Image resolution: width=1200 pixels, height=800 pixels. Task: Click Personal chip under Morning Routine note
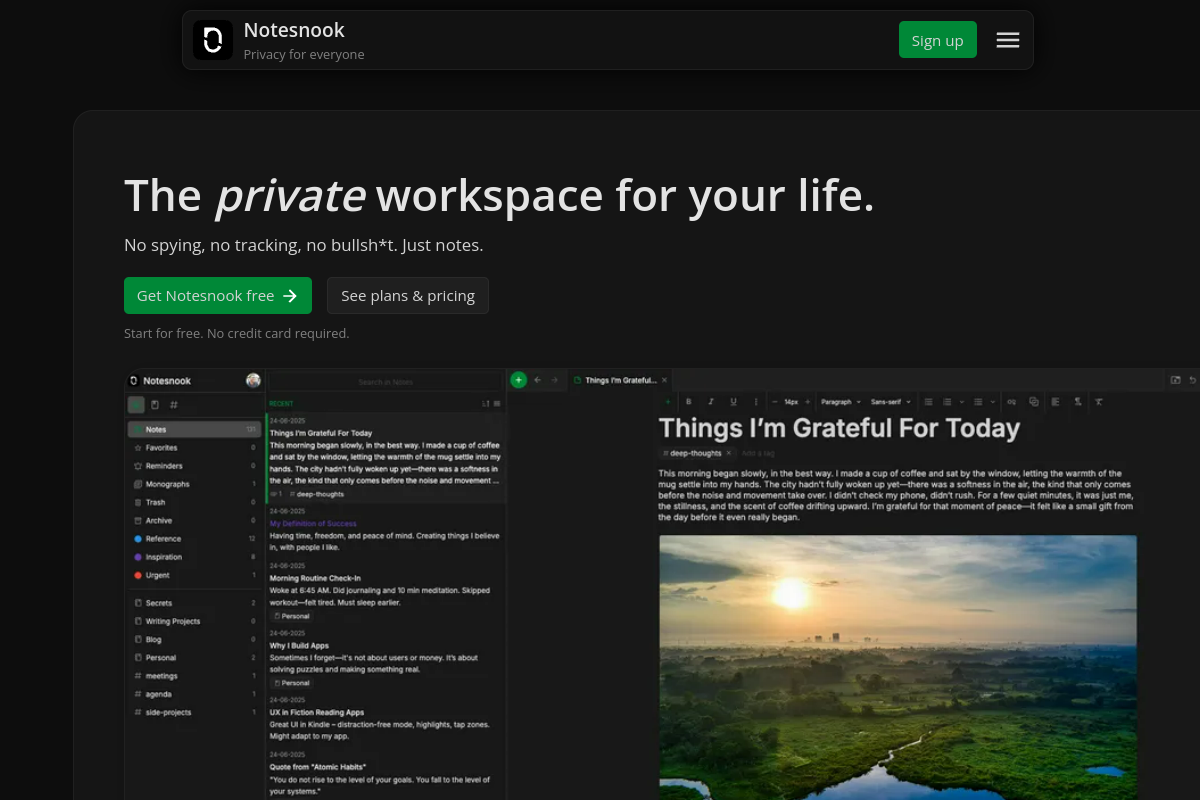pyautogui.click(x=292, y=616)
